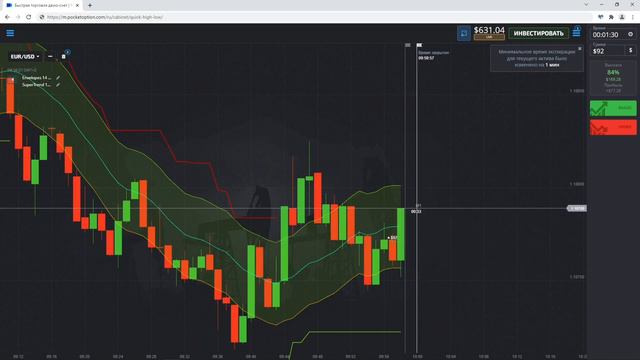
Task: Close the minimum expiration notification
Action: pos(580,49)
